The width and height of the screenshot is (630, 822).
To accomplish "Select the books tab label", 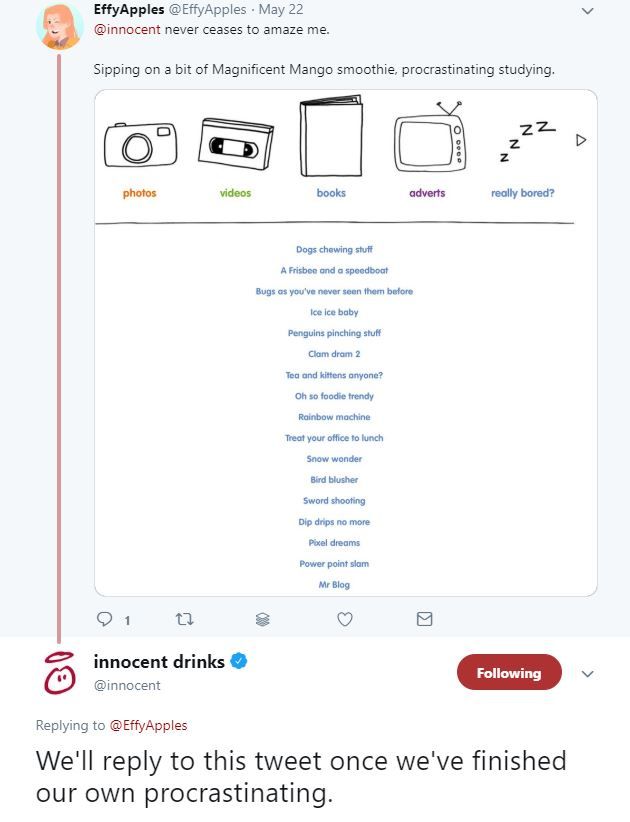I will point(331,193).
